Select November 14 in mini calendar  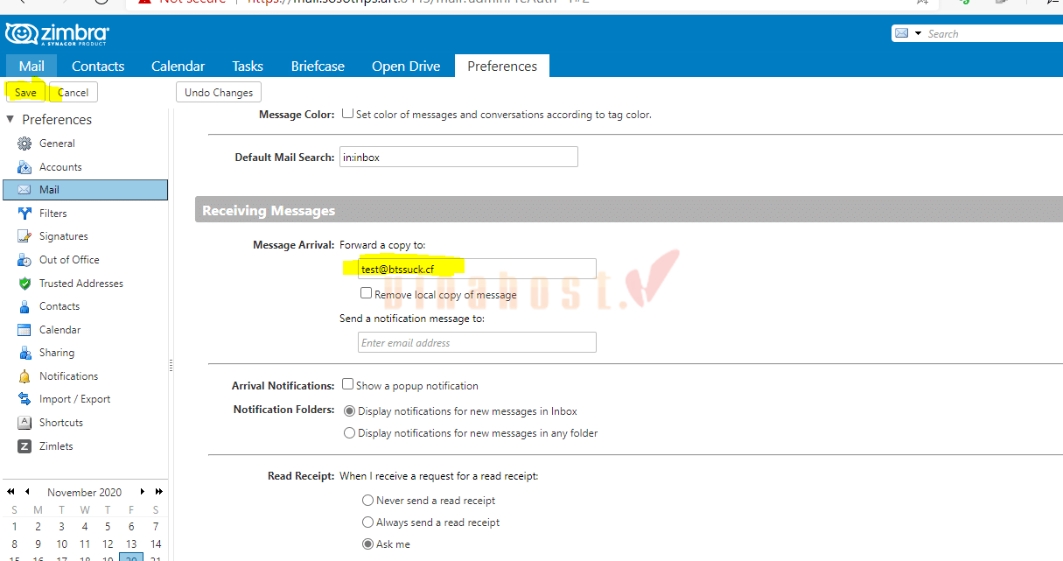click(155, 544)
